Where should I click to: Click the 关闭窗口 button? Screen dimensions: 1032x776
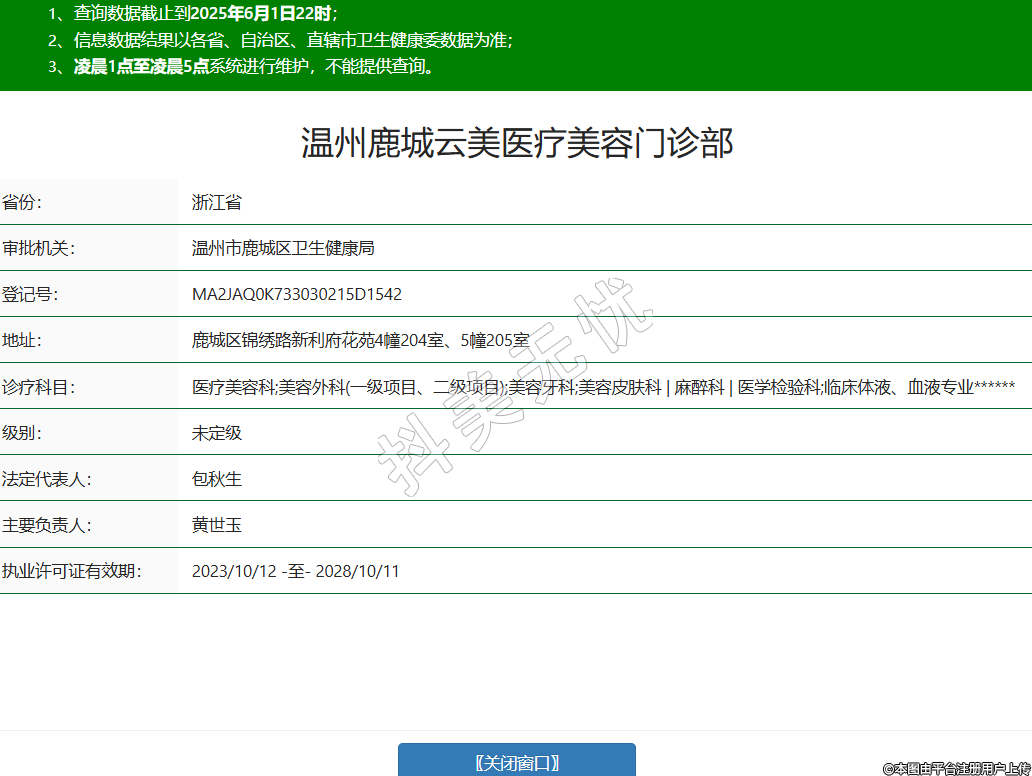pyautogui.click(x=516, y=762)
